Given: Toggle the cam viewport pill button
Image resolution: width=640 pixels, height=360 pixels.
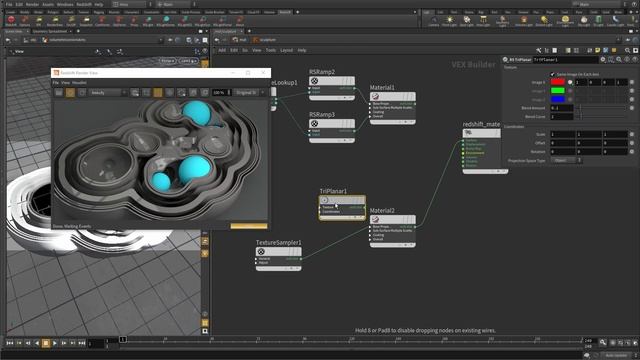Looking at the screenshot, I should (x=188, y=60).
